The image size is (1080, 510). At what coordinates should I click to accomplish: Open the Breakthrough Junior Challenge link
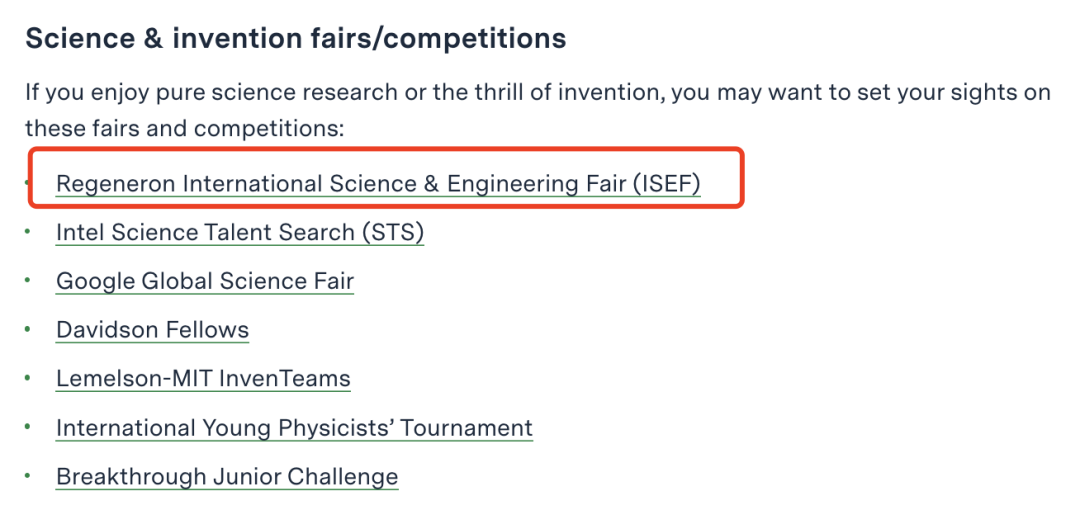[x=227, y=477]
